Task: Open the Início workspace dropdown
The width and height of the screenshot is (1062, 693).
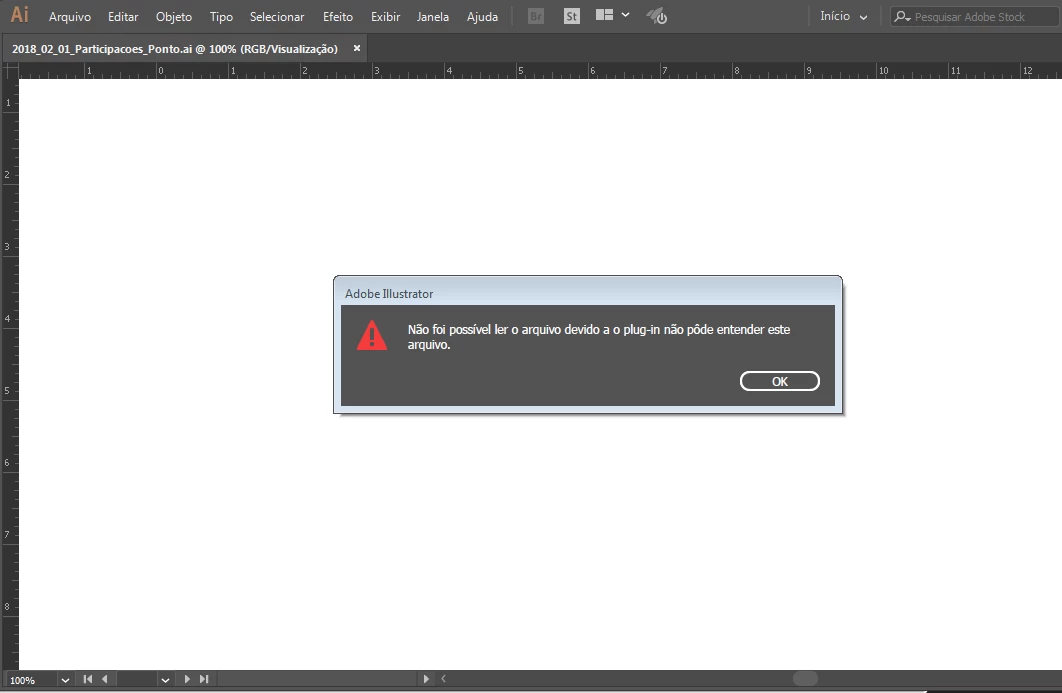Action: point(843,16)
